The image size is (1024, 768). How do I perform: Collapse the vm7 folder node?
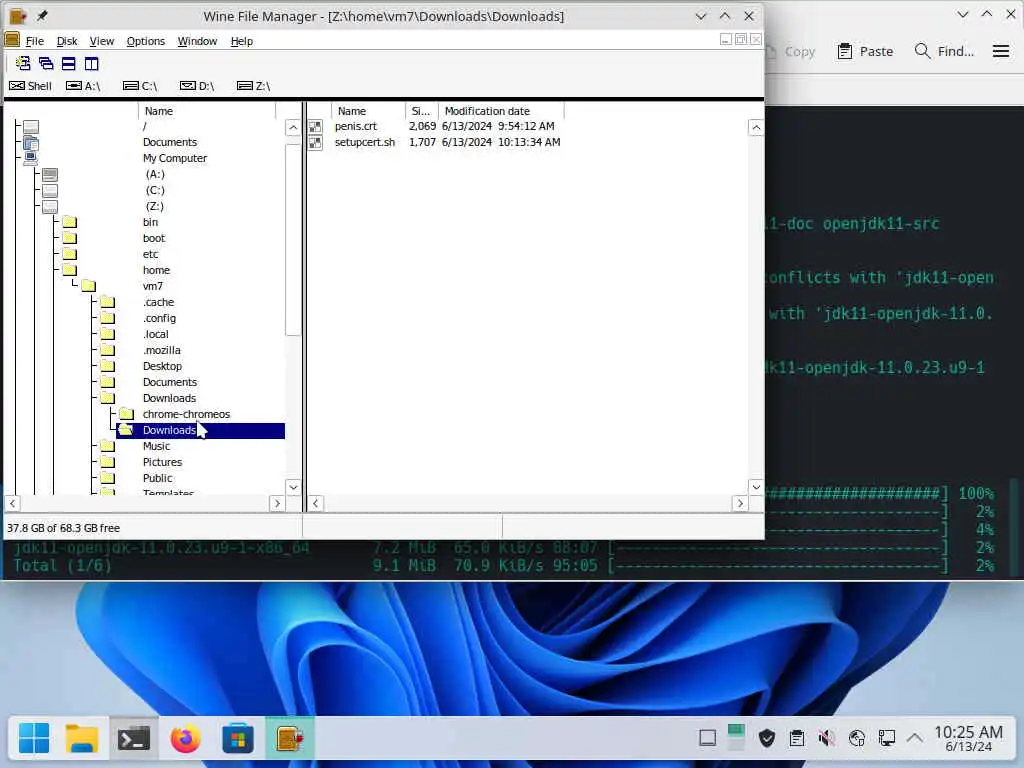click(x=89, y=286)
